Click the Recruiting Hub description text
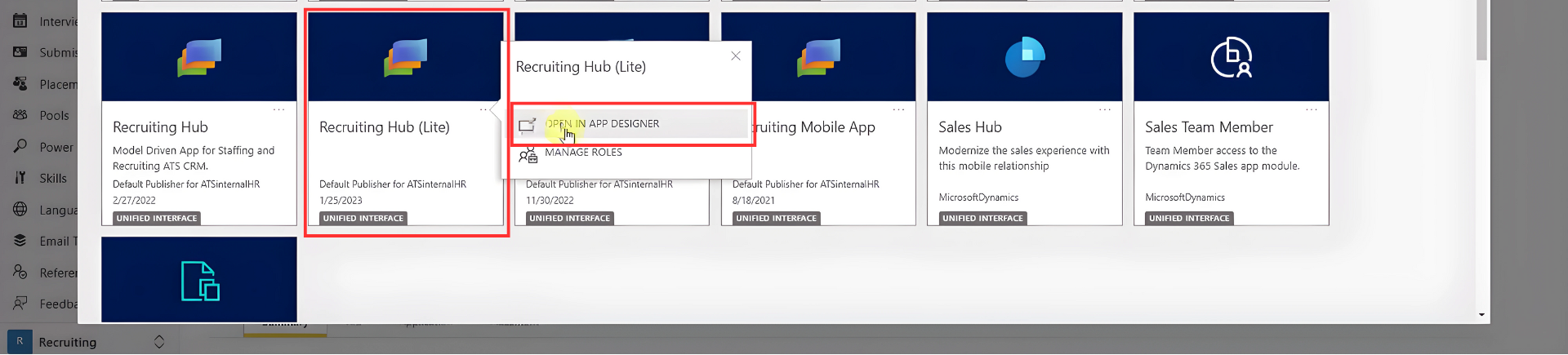The width and height of the screenshot is (1568, 355). [194, 158]
